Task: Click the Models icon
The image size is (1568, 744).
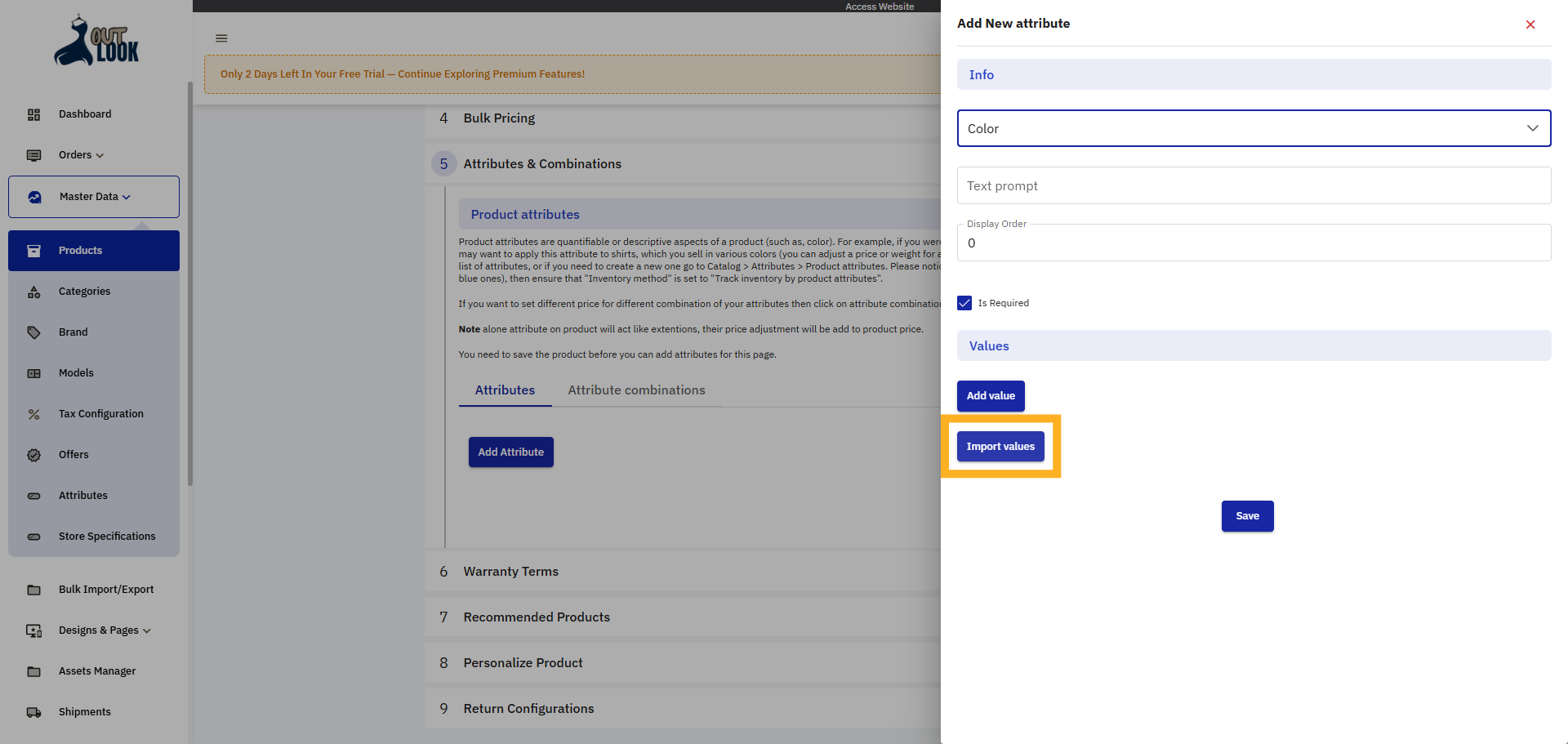Action: [x=33, y=373]
